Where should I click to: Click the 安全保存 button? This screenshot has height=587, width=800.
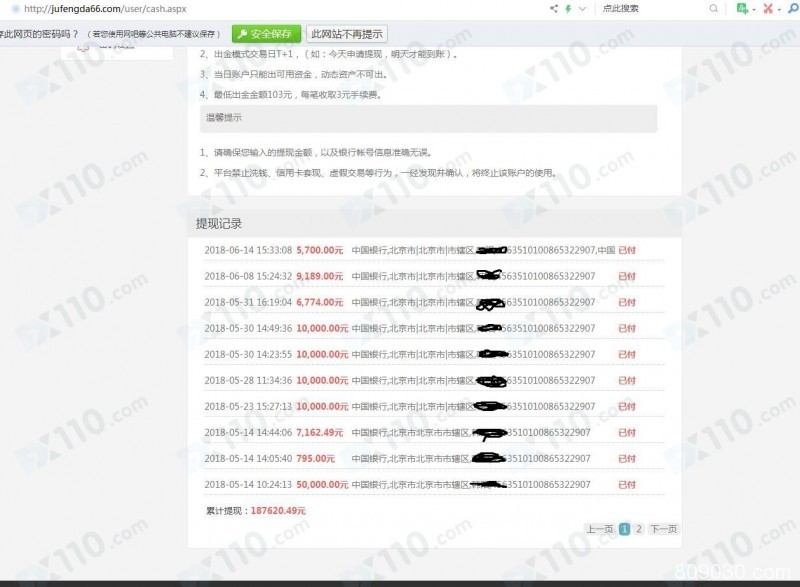pyautogui.click(x=266, y=34)
